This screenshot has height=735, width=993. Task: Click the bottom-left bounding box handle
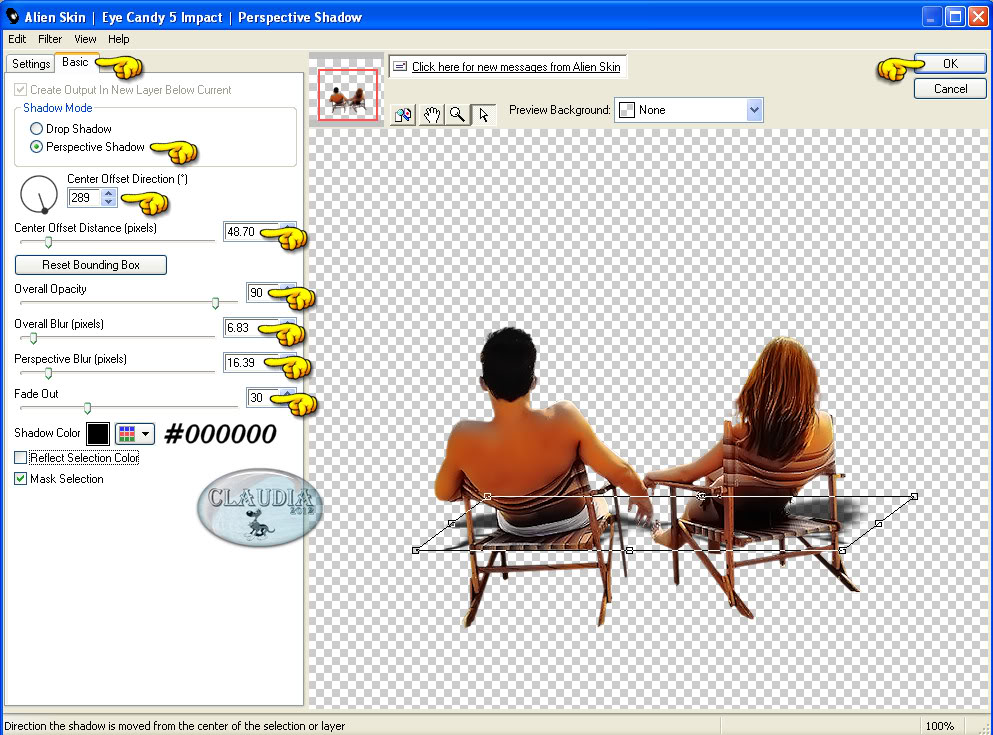415,550
